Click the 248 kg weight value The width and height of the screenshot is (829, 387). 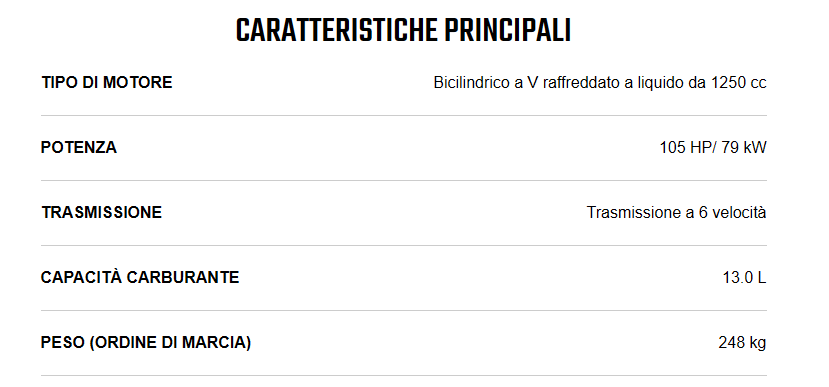[742, 343]
